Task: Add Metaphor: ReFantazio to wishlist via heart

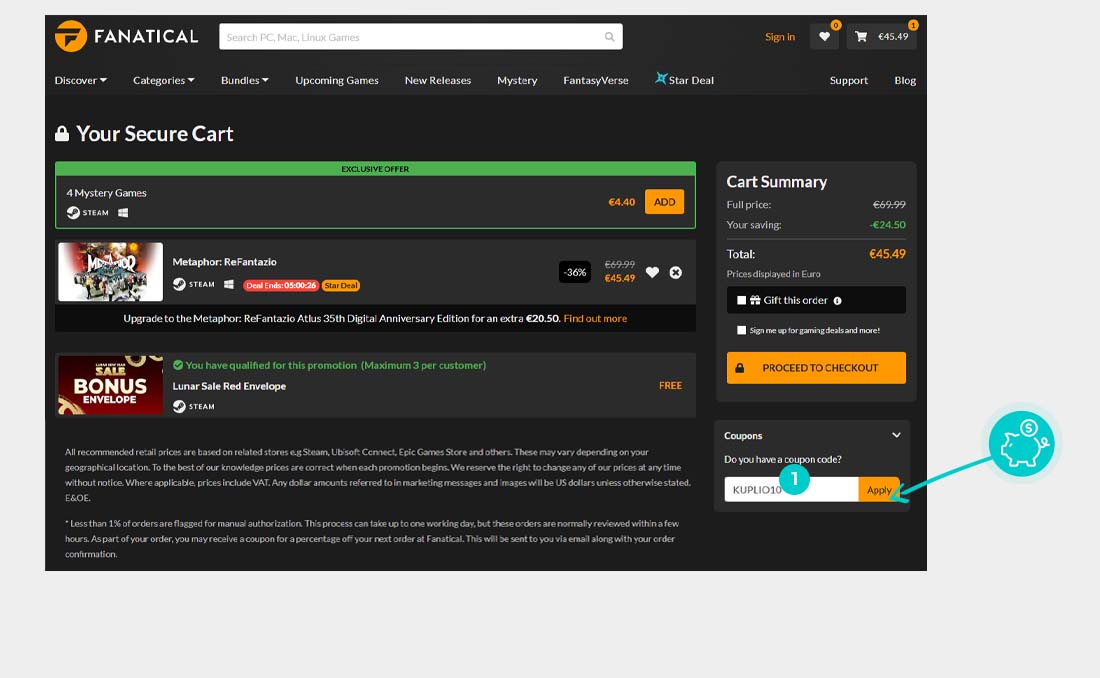Action: tap(652, 272)
